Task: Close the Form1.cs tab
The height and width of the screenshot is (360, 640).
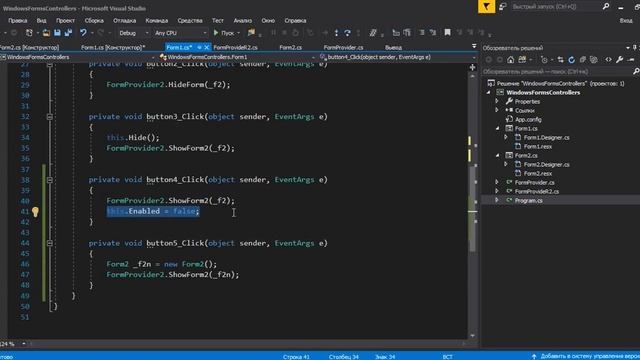Action: [207, 47]
